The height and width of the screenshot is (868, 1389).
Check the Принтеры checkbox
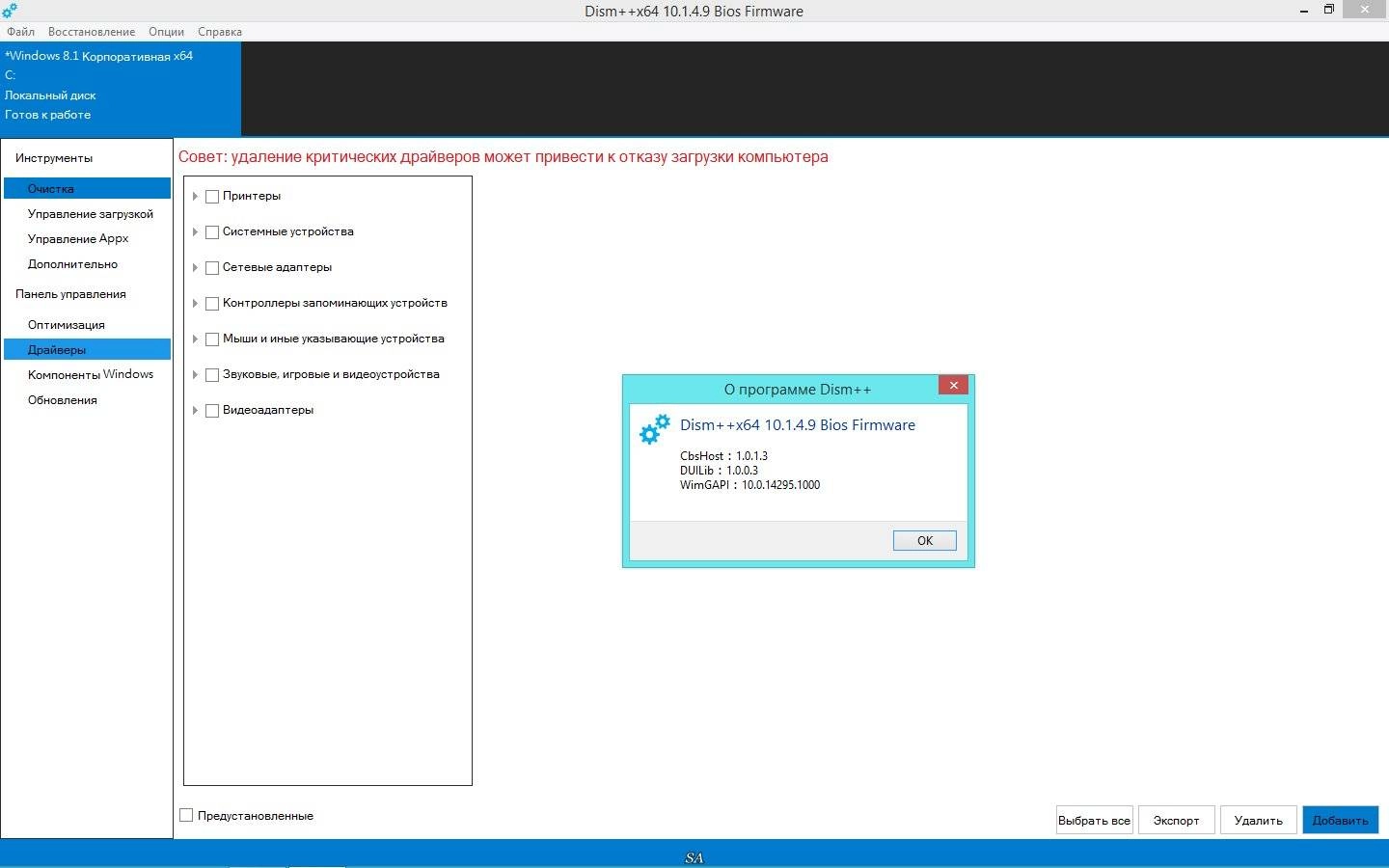click(x=212, y=197)
